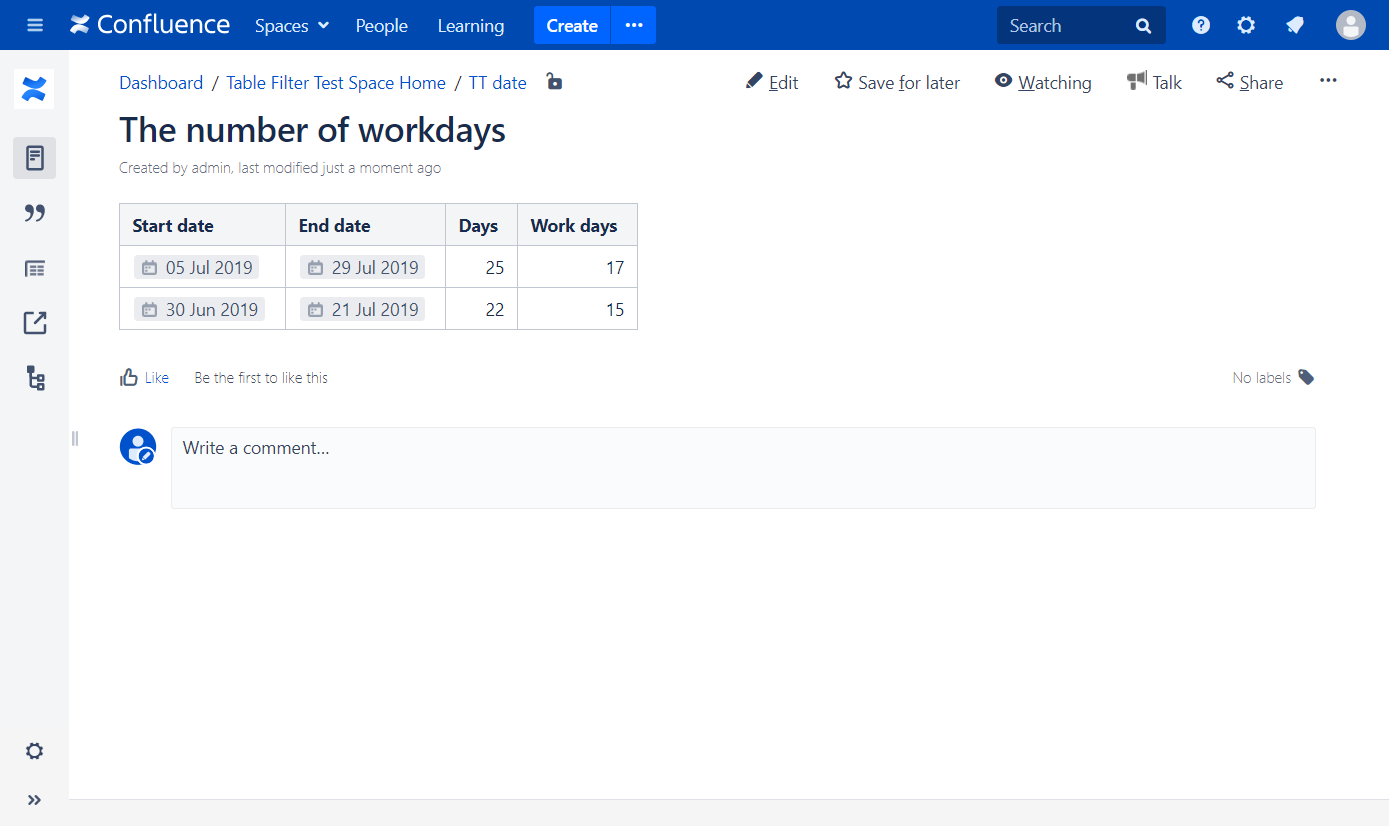Open the space Calendars icon in sidebar
The height and width of the screenshot is (826, 1389).
(x=34, y=268)
